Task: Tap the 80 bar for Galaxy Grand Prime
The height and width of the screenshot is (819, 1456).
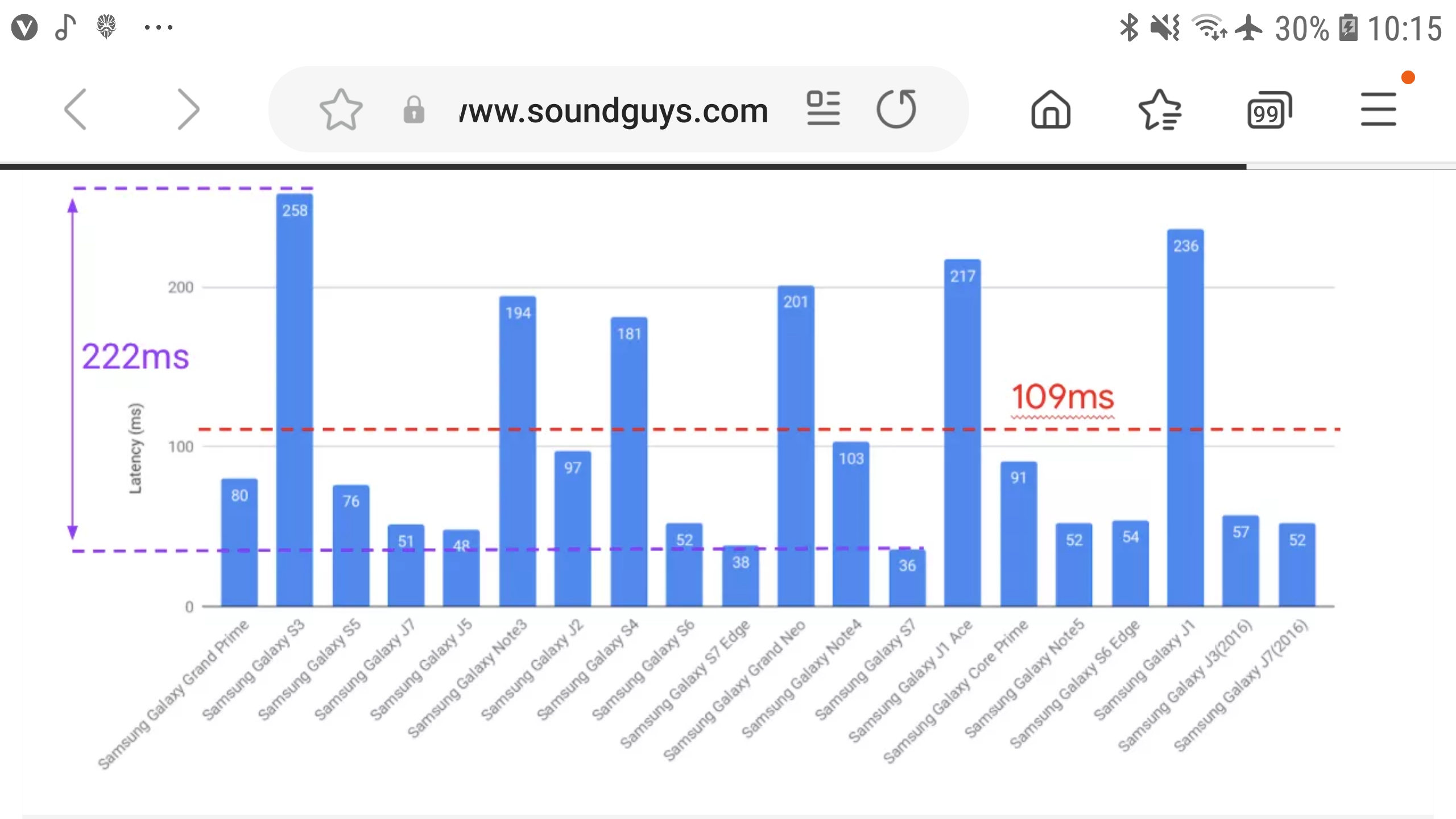Action: pos(239,543)
